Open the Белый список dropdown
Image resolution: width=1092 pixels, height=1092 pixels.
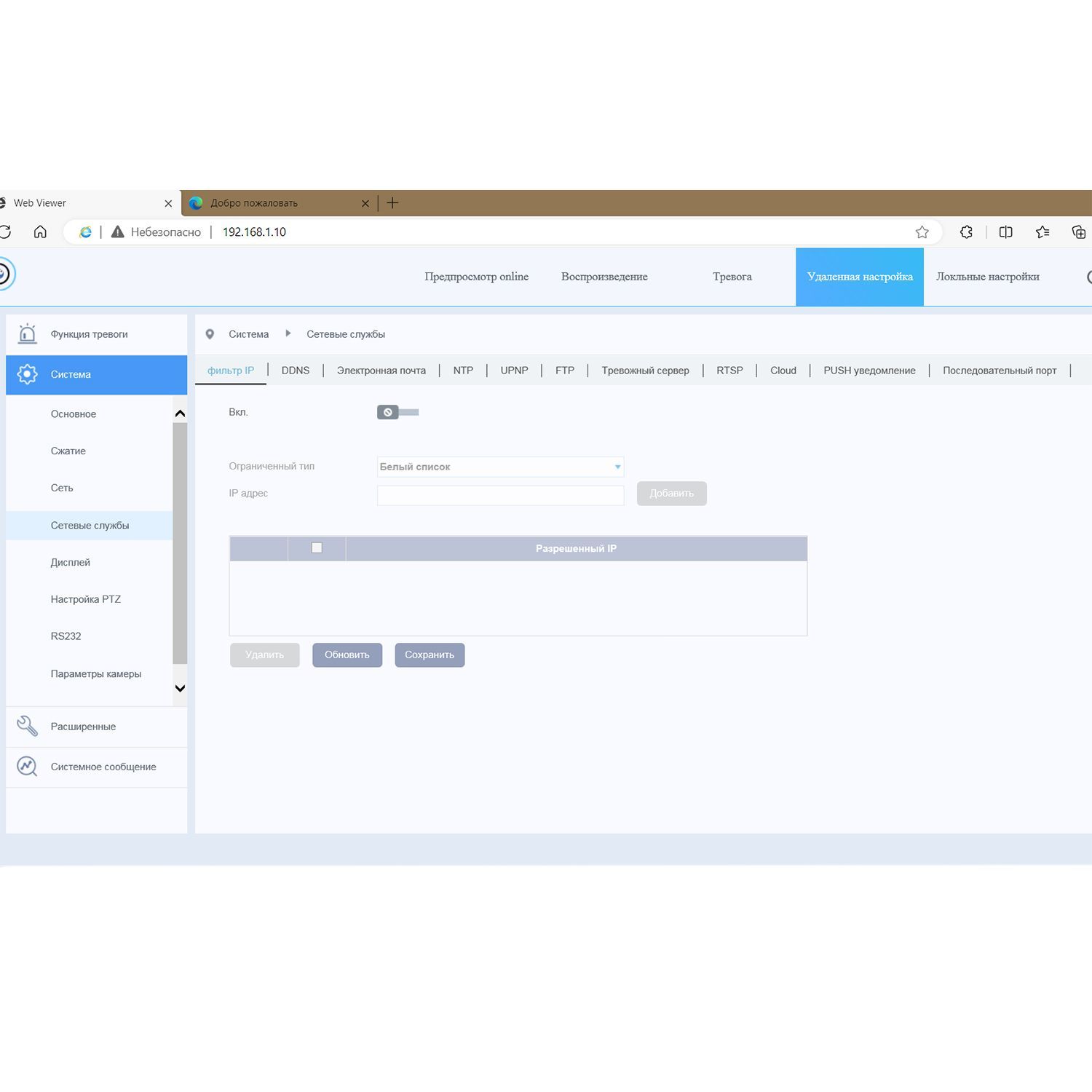click(500, 467)
